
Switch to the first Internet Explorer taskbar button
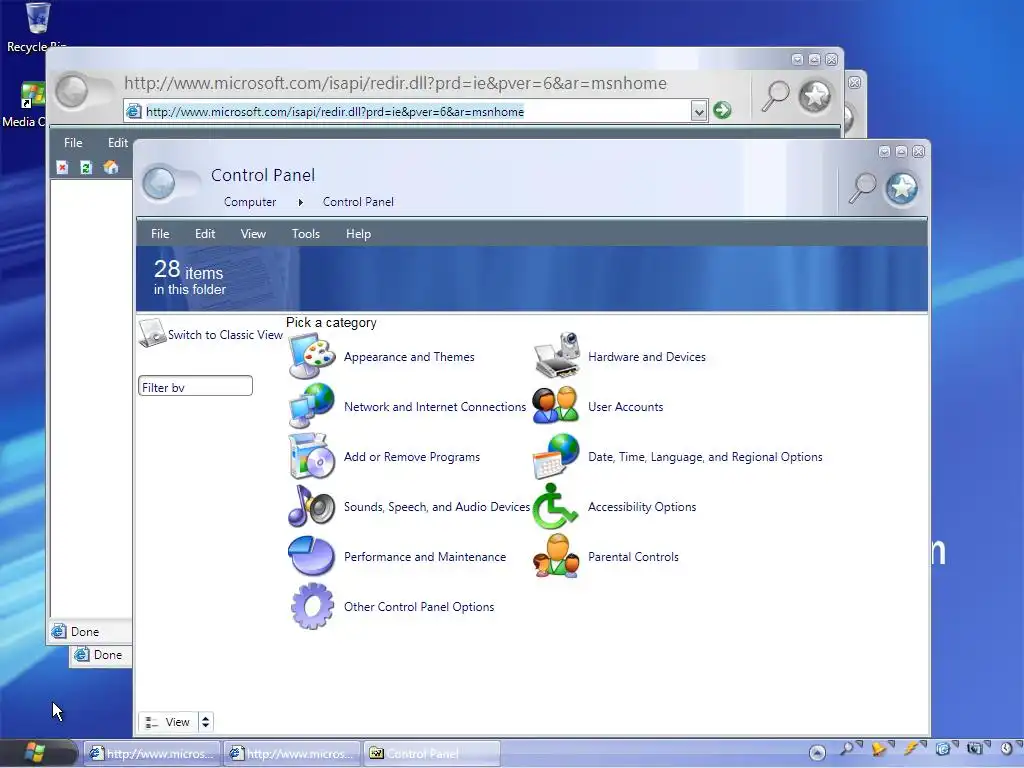coord(152,754)
